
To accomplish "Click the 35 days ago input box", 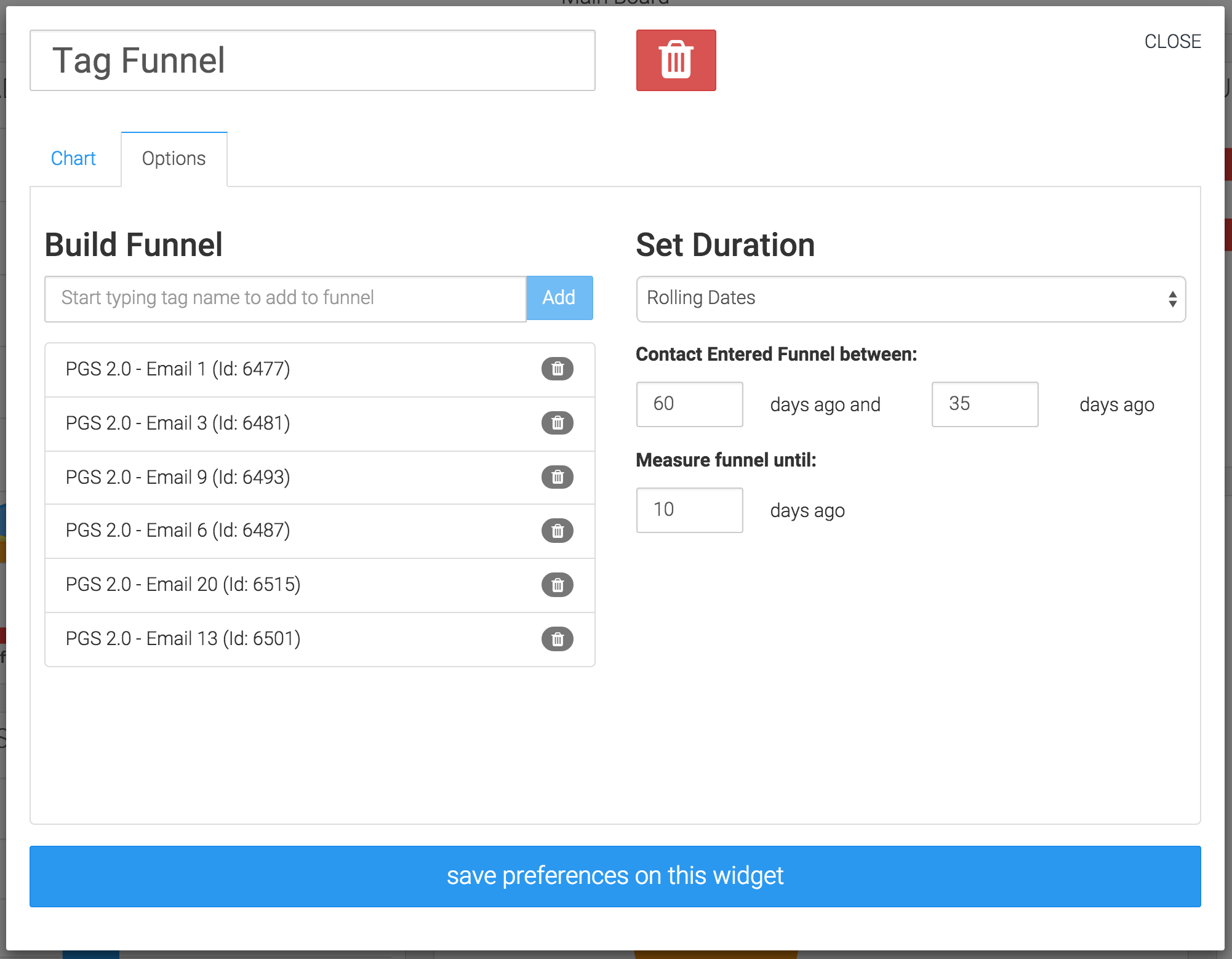I will pos(984,404).
